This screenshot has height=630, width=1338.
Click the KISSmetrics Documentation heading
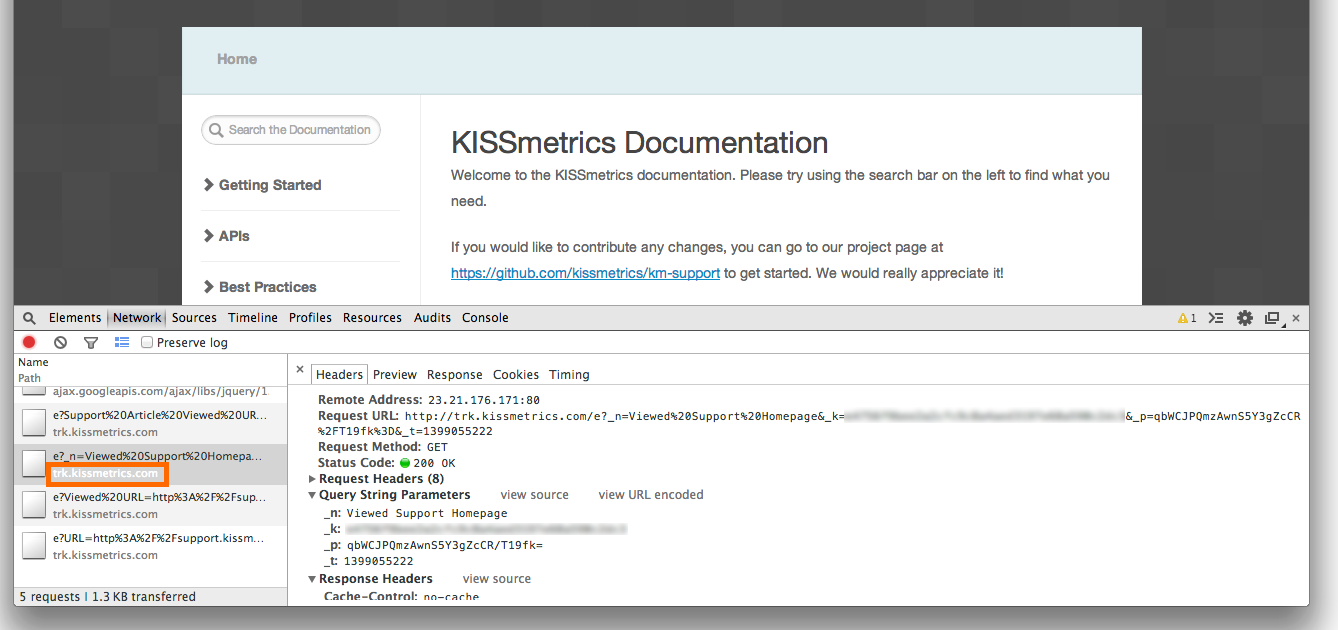[x=640, y=143]
